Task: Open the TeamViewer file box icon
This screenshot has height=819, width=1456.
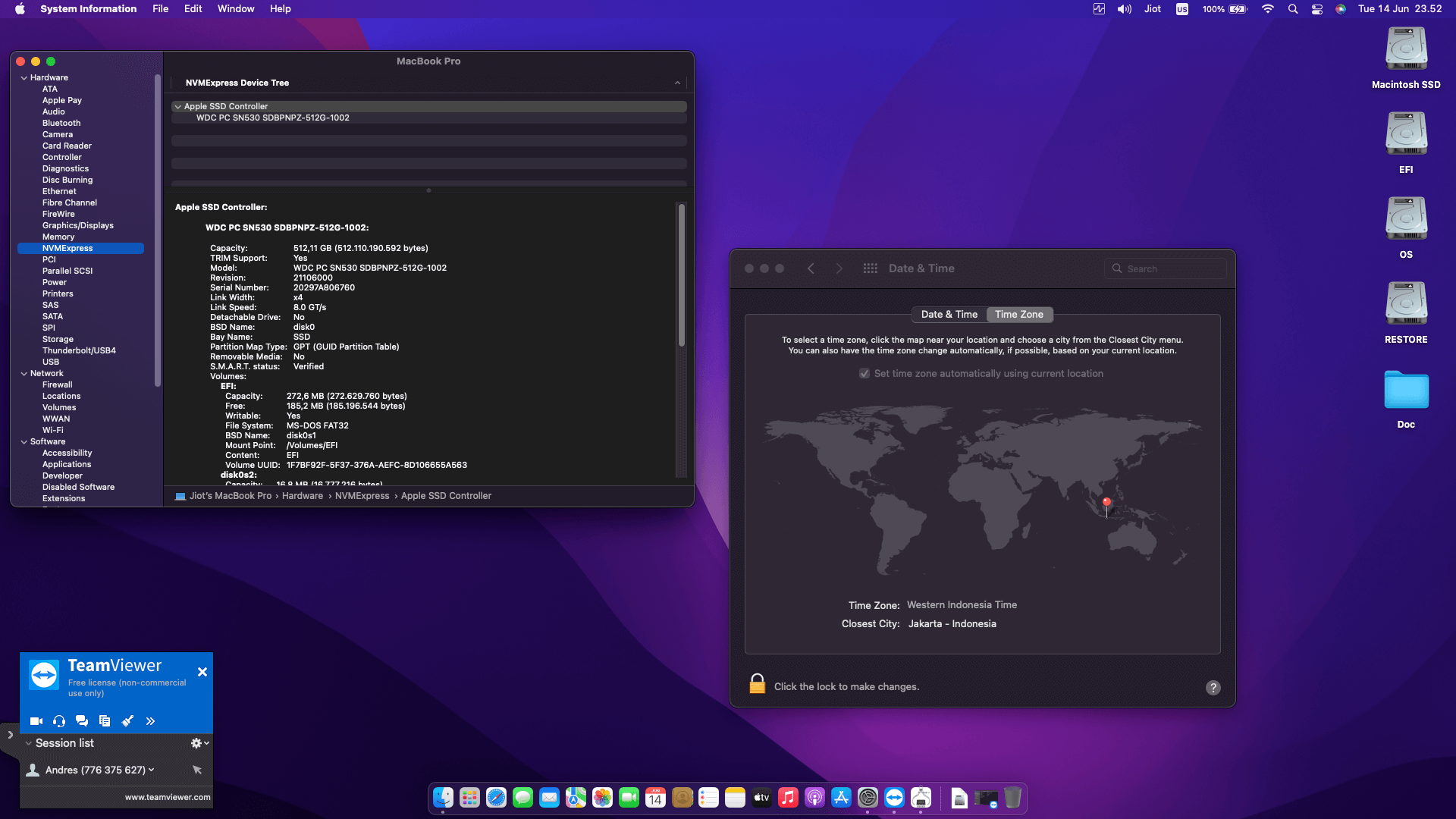Action: 105,721
